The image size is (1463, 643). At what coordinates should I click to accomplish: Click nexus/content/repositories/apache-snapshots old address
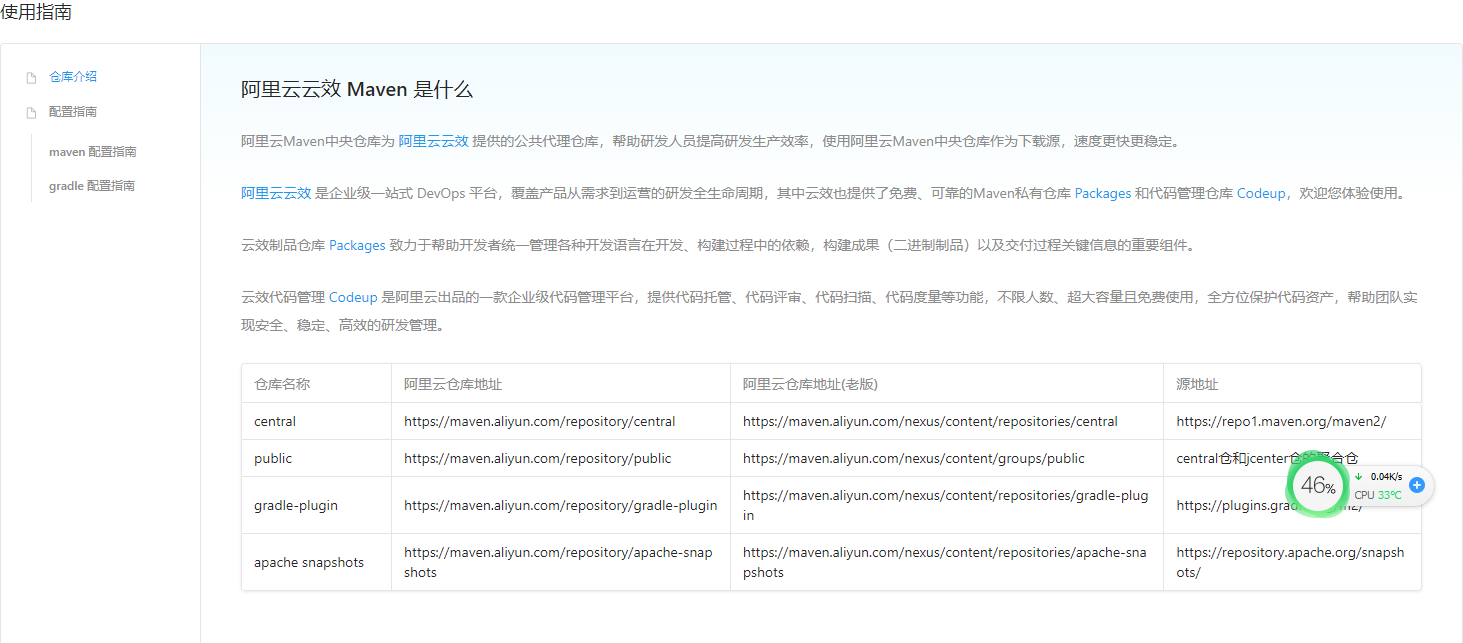click(x=945, y=562)
